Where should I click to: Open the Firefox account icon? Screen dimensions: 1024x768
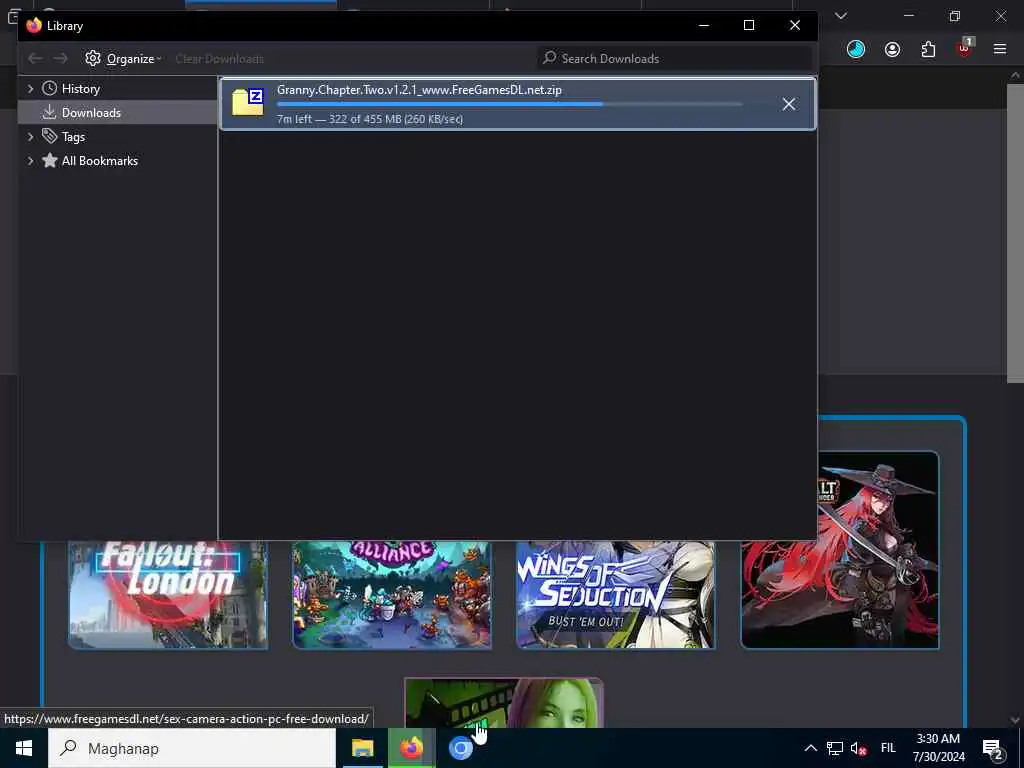click(x=892, y=49)
